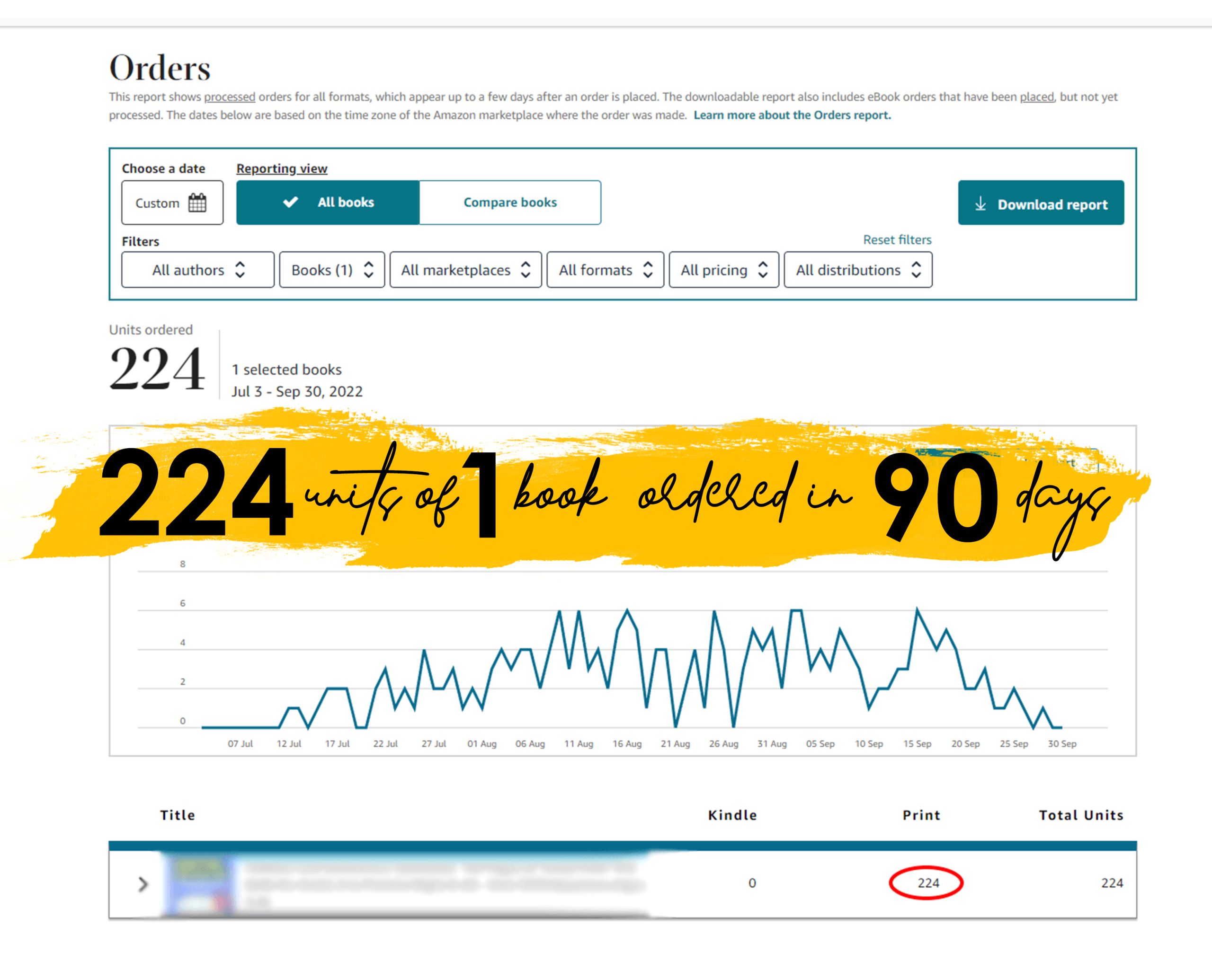Click the 15 Sep peak on the chart
The image size is (1212, 980).
coord(917,609)
